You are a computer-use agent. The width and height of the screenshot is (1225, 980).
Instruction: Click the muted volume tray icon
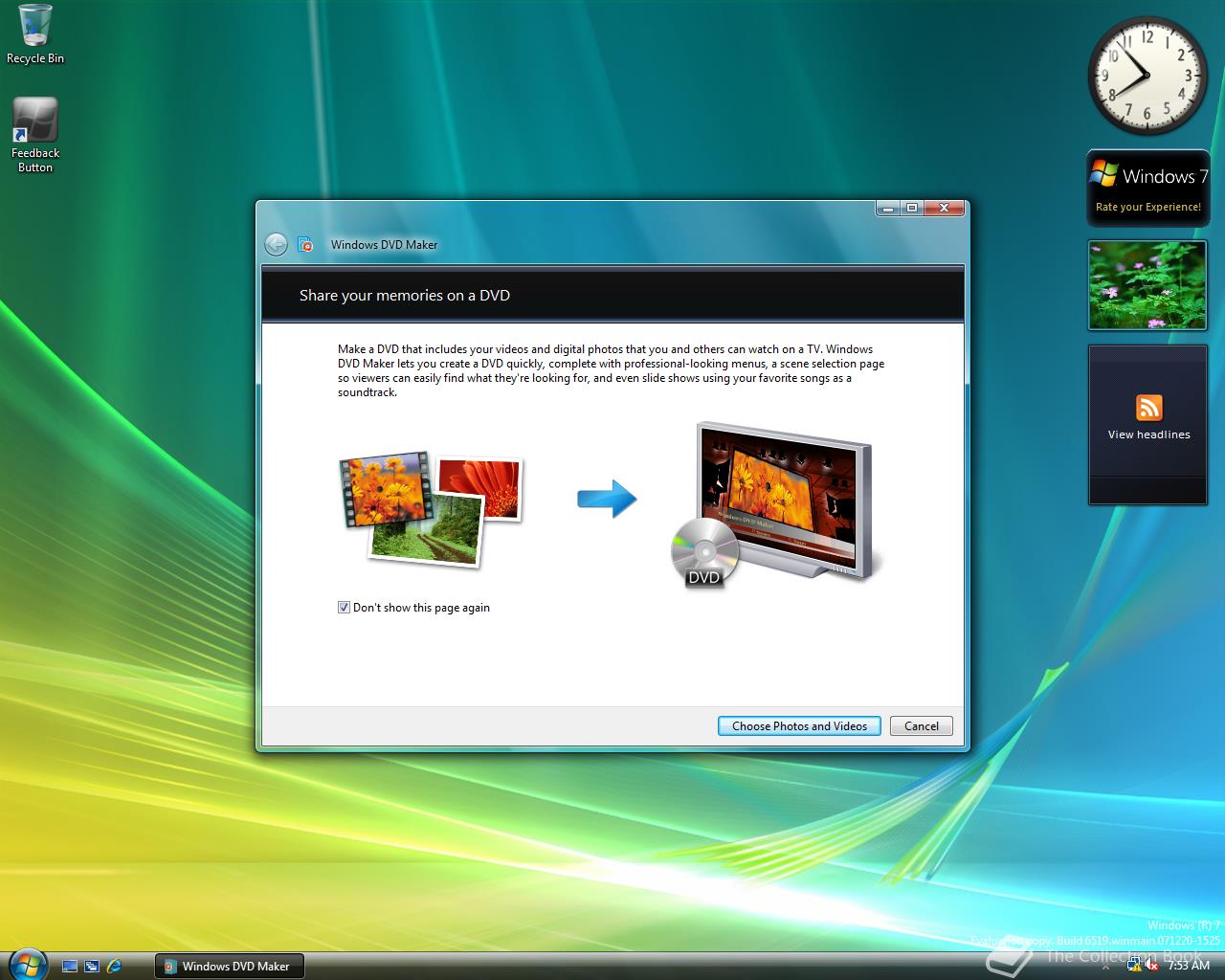point(1151,965)
